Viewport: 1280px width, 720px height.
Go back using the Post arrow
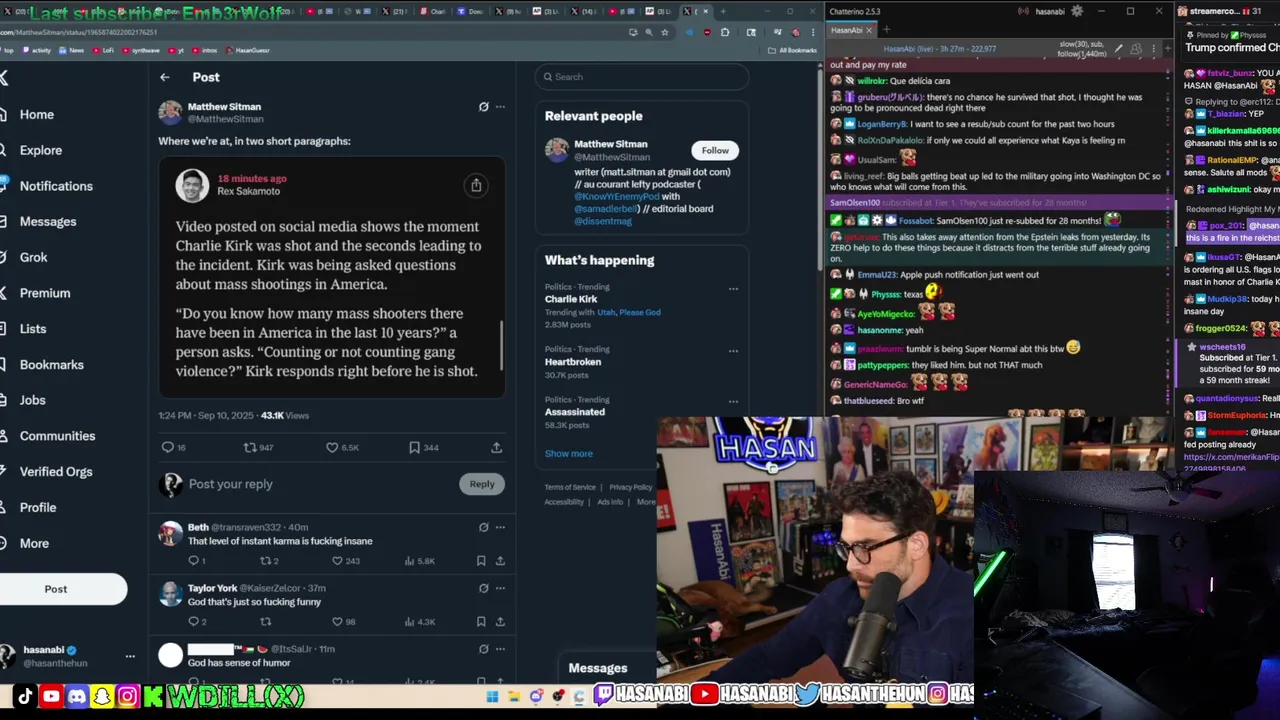pyautogui.click(x=165, y=77)
